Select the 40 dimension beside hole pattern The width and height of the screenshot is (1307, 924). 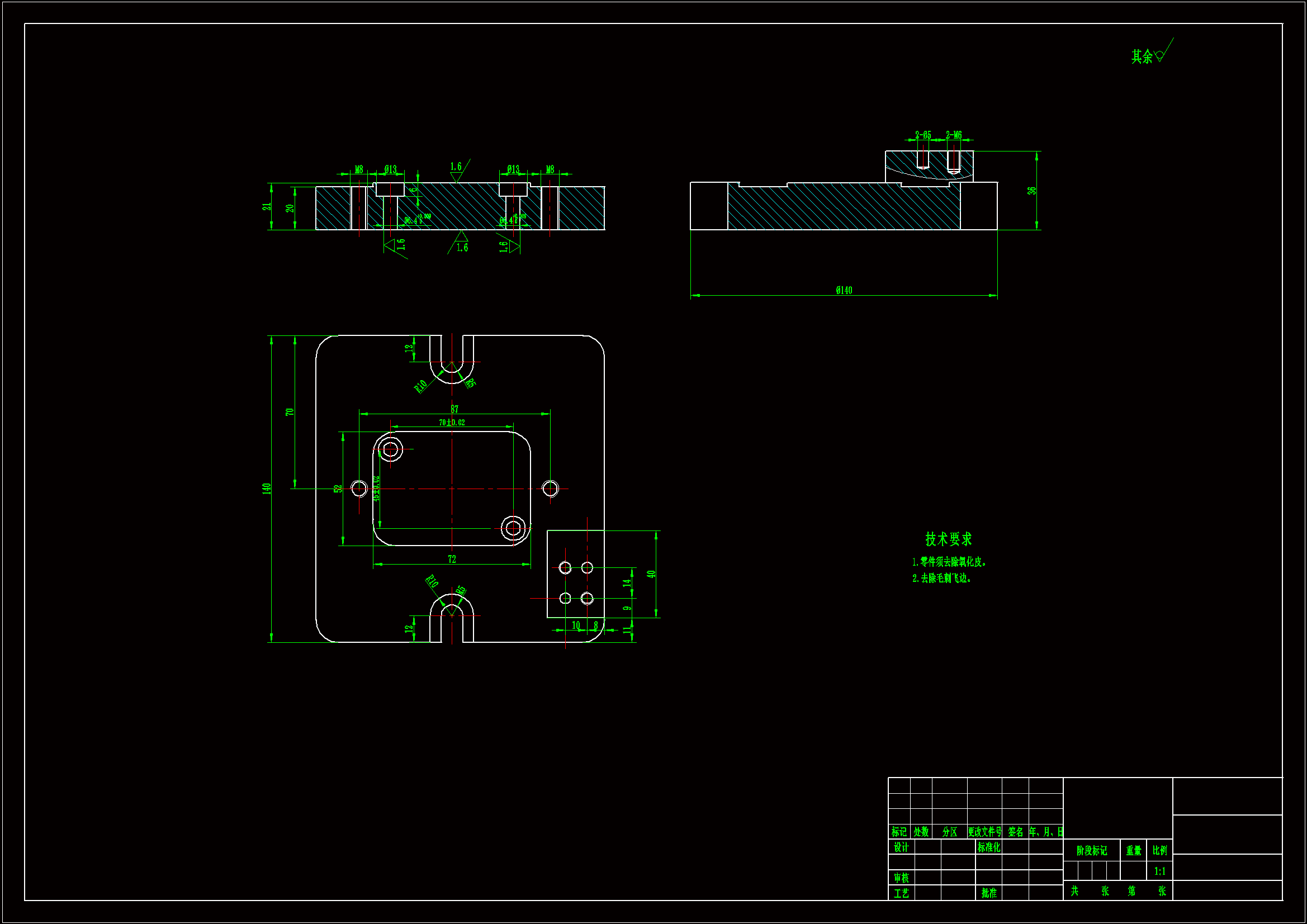pyautogui.click(x=651, y=574)
